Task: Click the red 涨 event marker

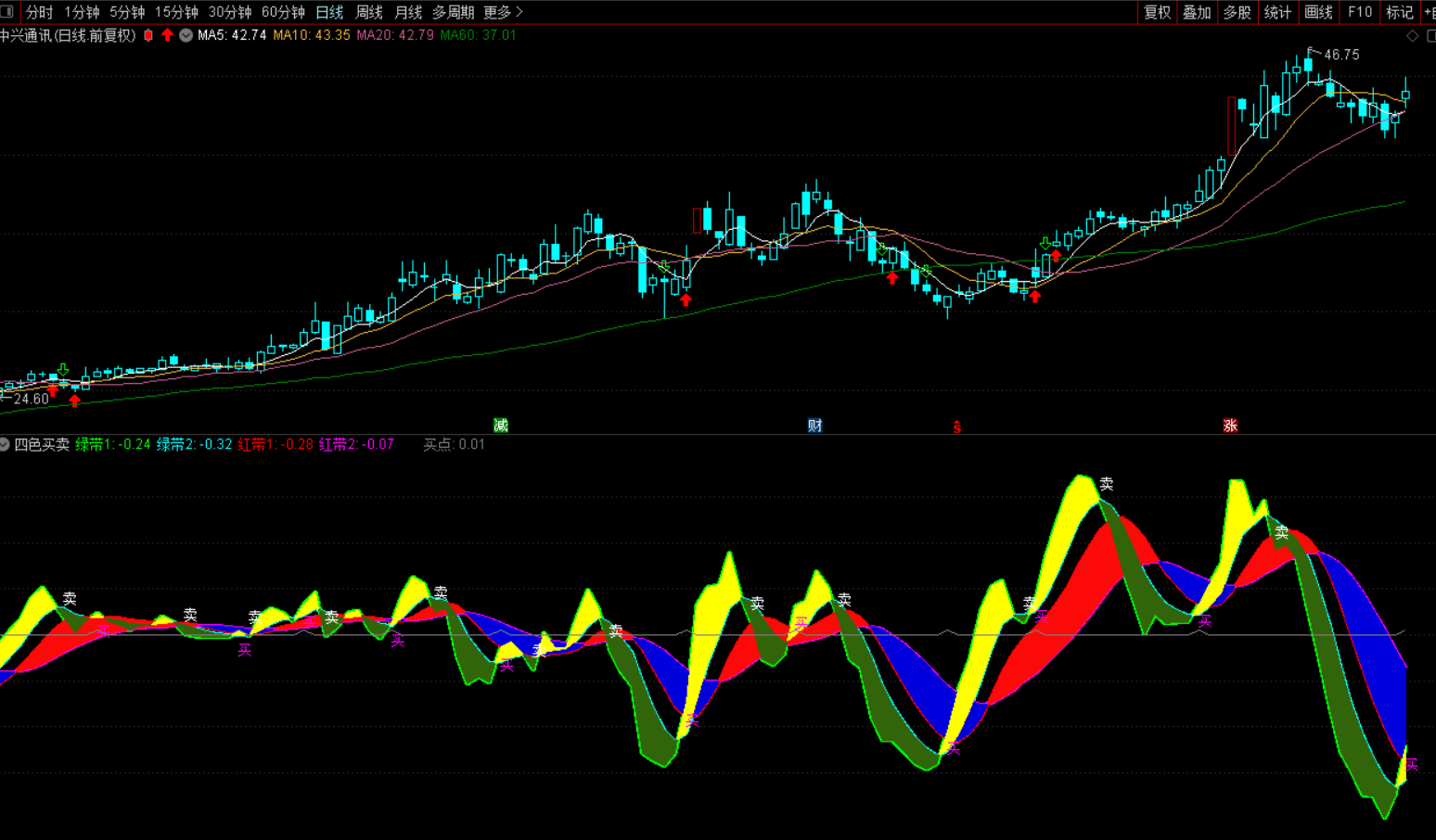Action: click(x=1230, y=426)
